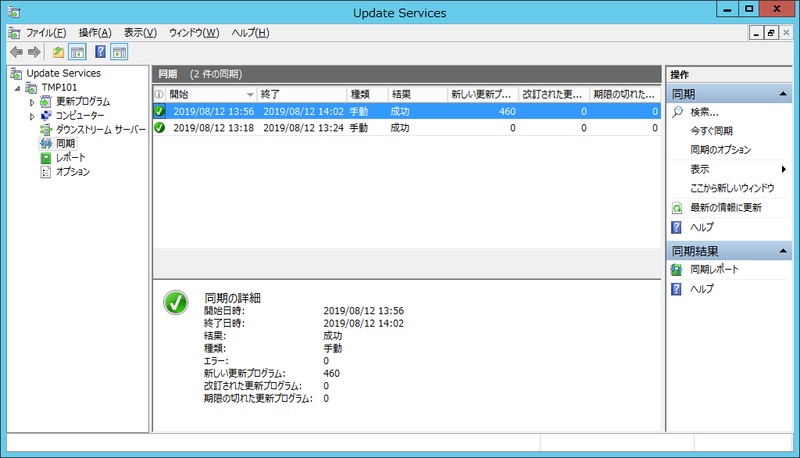Screen dimensions: 800x458
Task: Select ダウンストリーム サーバー tree item
Action: [x=101, y=130]
